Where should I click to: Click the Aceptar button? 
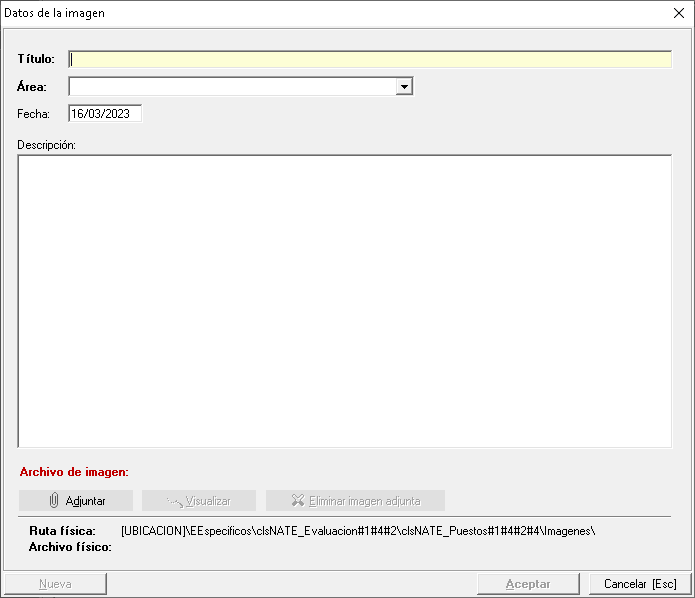pos(528,584)
